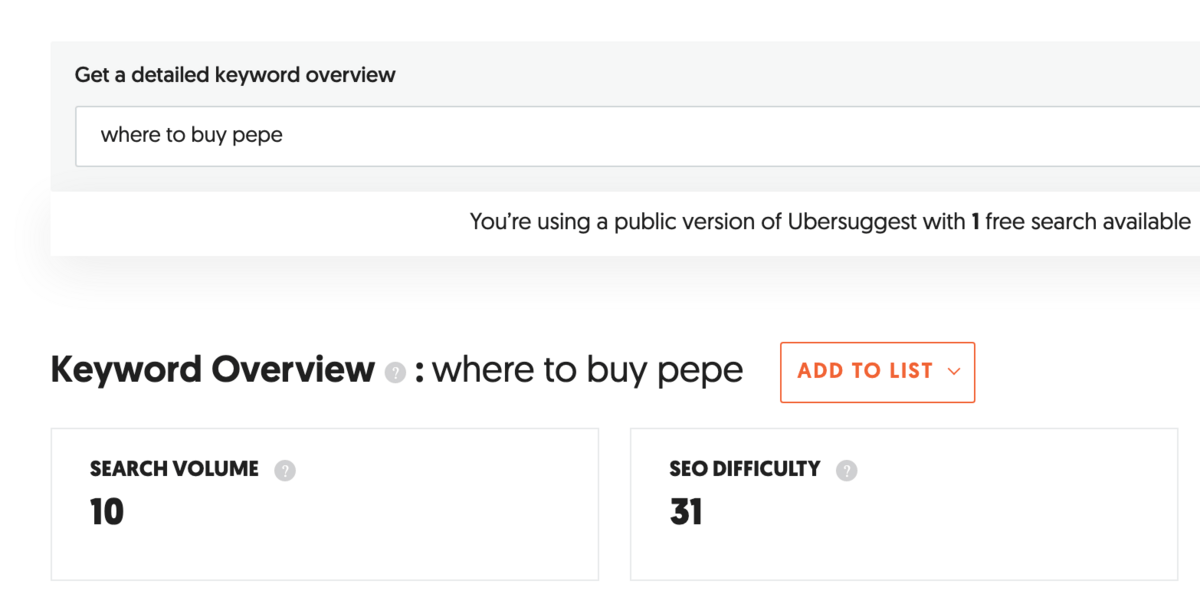Select the bold "1" free search count
The height and width of the screenshot is (604, 1200).
pyautogui.click(x=975, y=221)
